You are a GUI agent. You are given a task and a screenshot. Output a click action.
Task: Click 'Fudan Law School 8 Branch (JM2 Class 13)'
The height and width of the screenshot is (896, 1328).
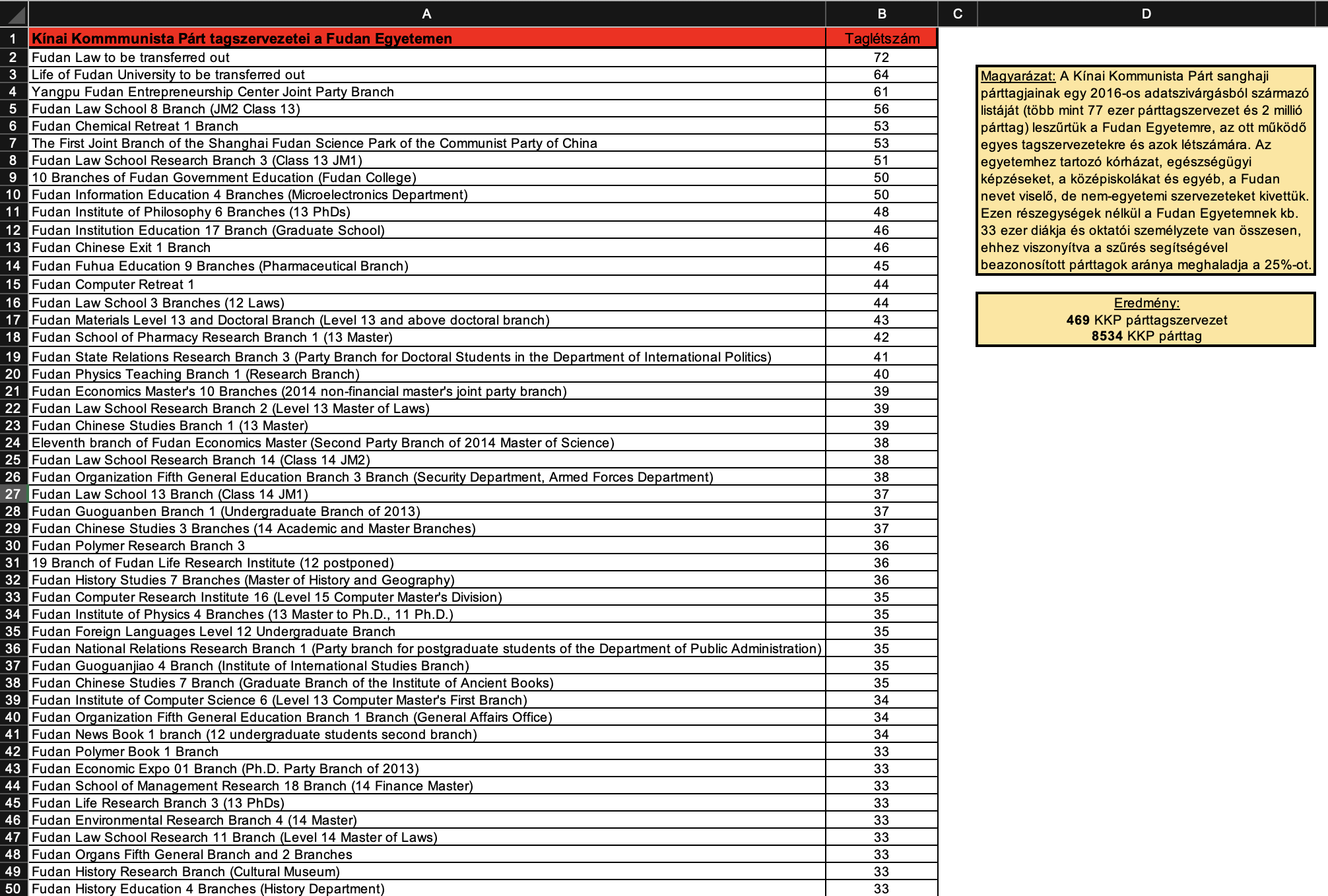(427, 109)
